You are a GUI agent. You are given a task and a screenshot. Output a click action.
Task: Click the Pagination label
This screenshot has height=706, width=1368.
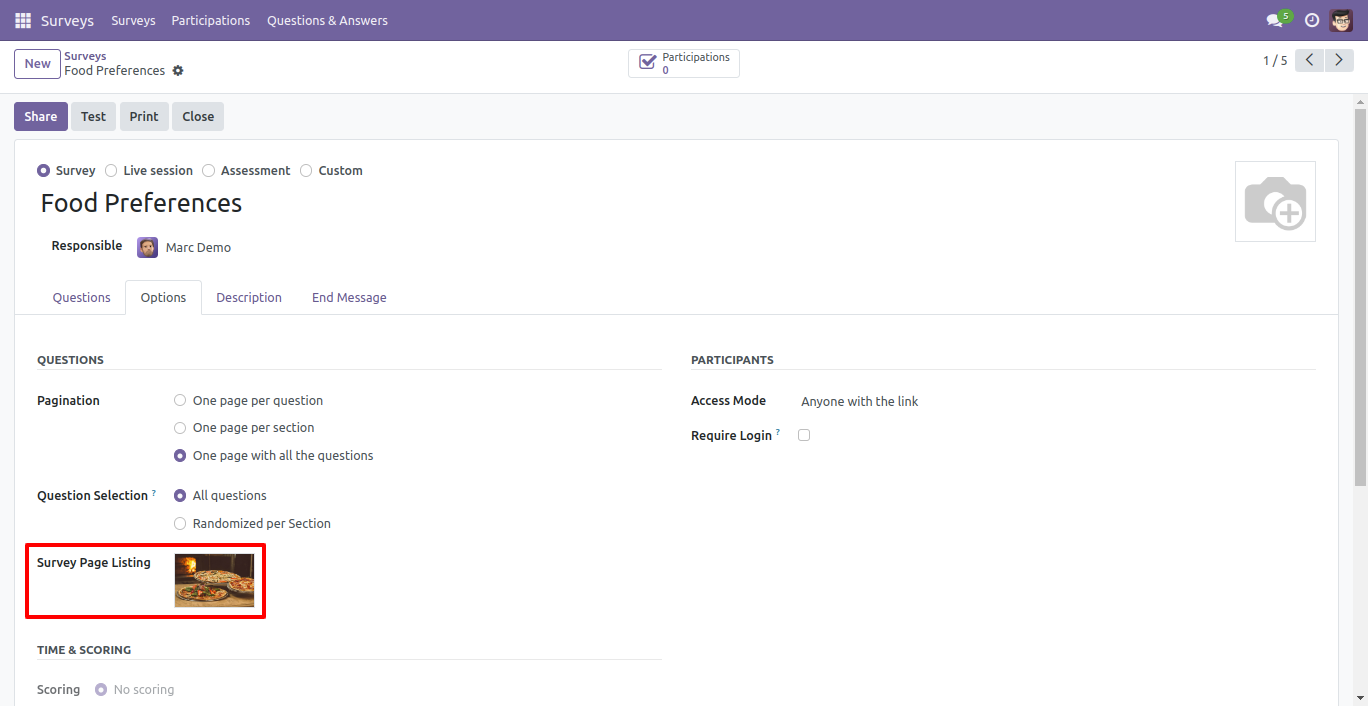tap(68, 400)
